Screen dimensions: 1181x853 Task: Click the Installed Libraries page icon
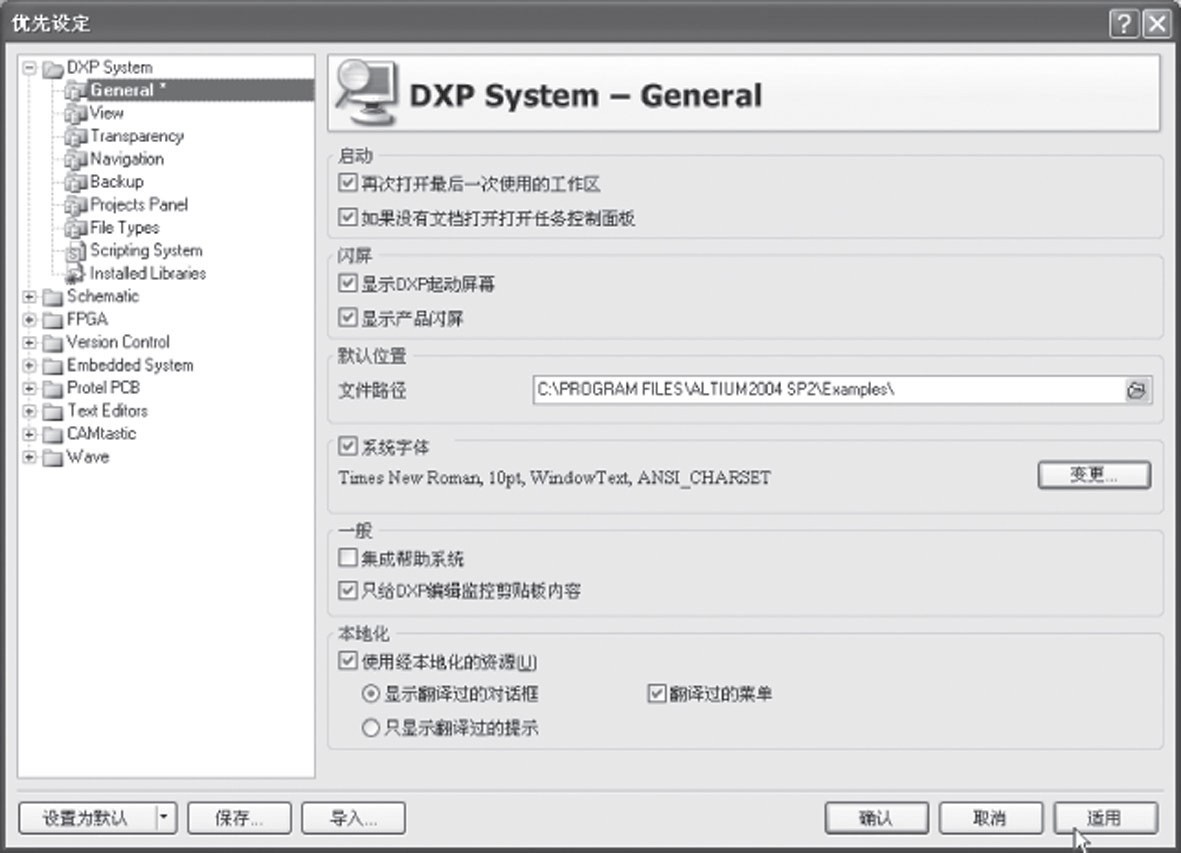click(x=76, y=274)
